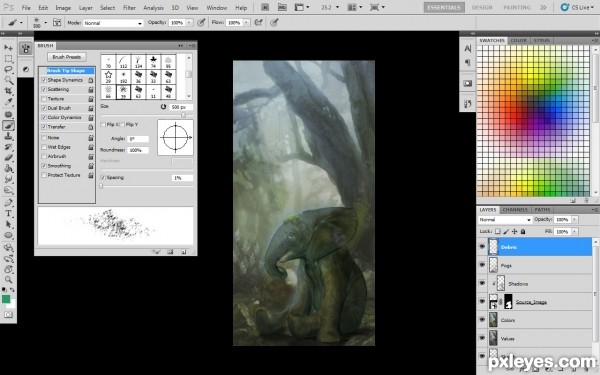Toggle Smoothing checkbox
The width and height of the screenshot is (600, 375).
click(44, 166)
